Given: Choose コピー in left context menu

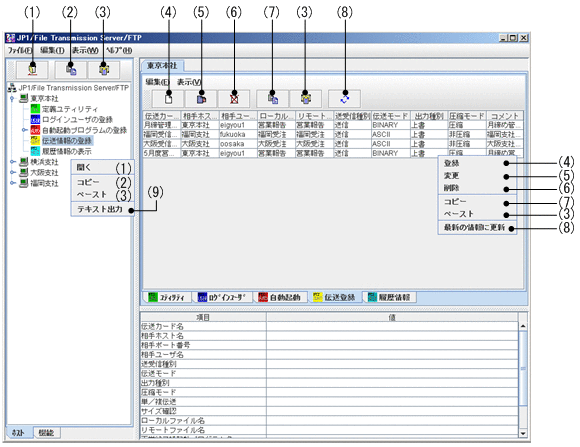Looking at the screenshot, I should click(x=102, y=182).
